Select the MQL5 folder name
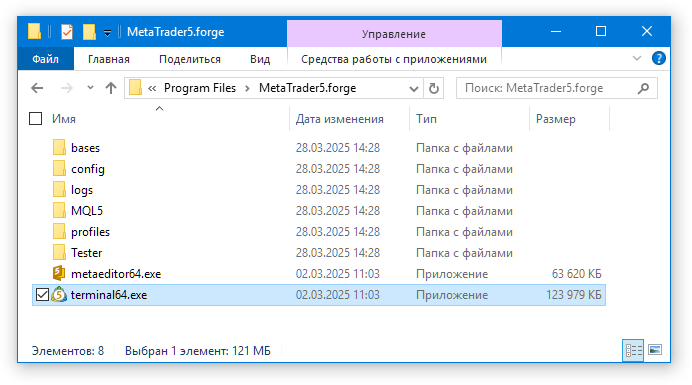692x385 pixels. pyautogui.click(x=87, y=211)
